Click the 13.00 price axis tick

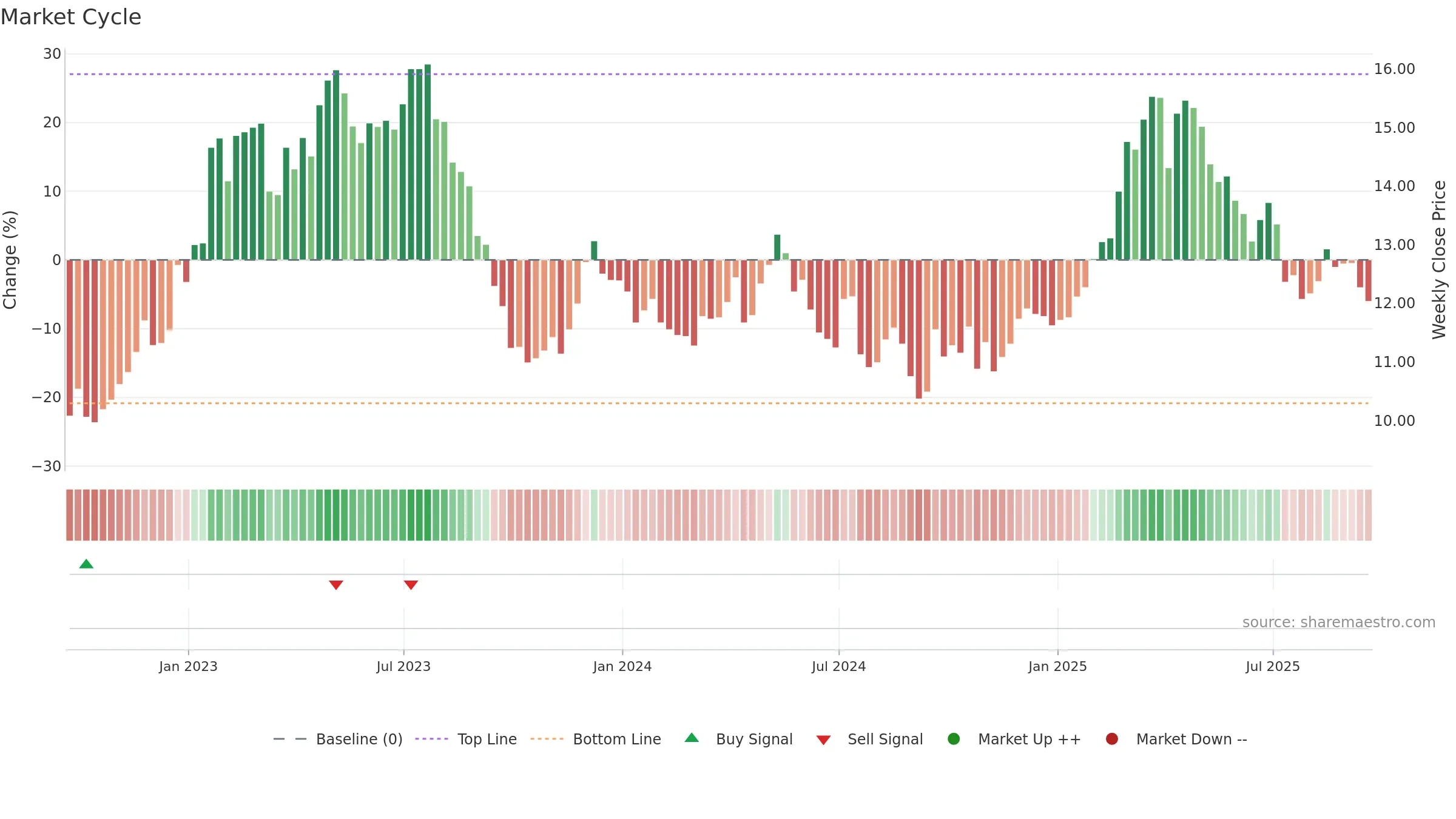pos(1394,244)
